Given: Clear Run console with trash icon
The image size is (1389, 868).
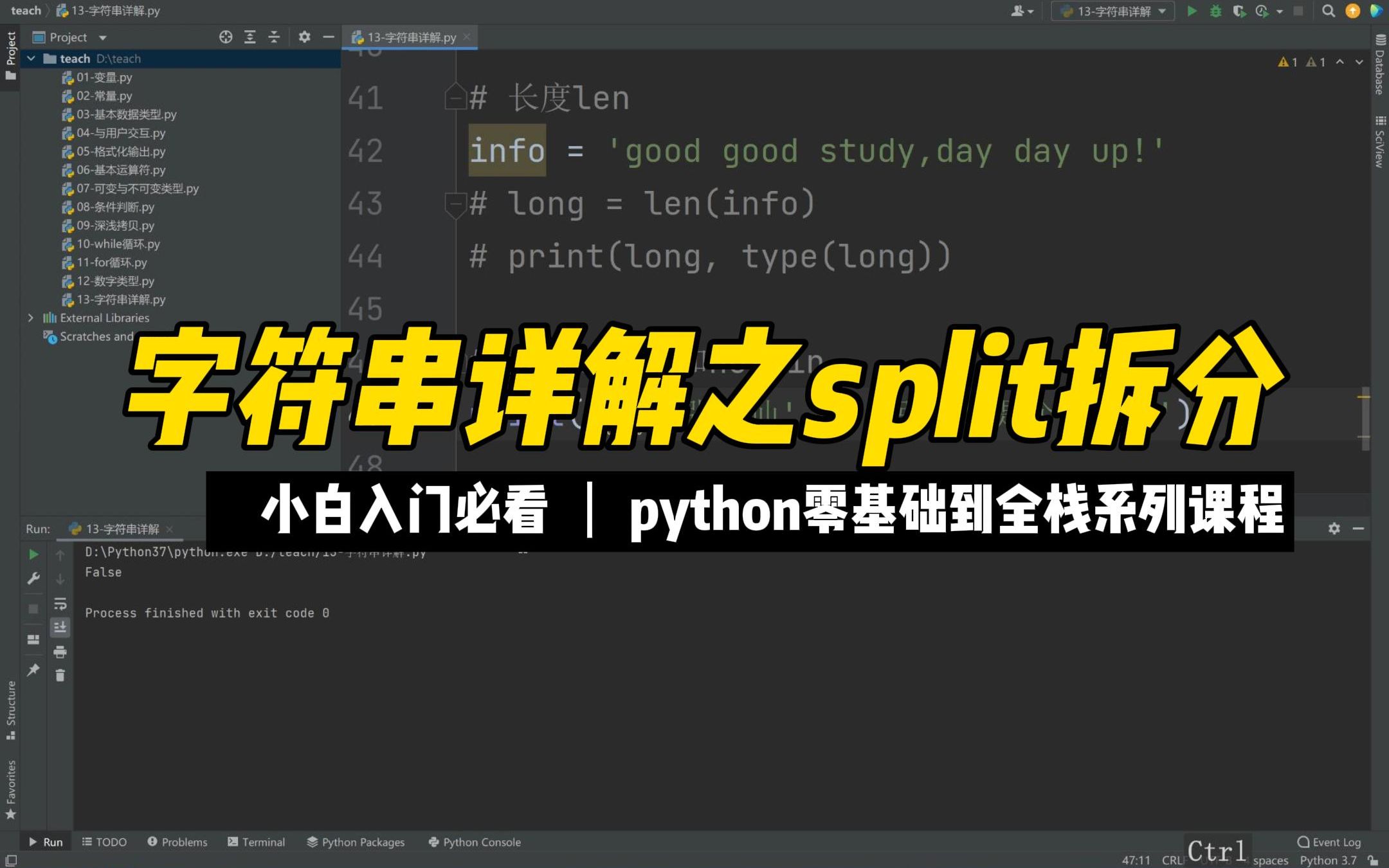Looking at the screenshot, I should tap(60, 675).
